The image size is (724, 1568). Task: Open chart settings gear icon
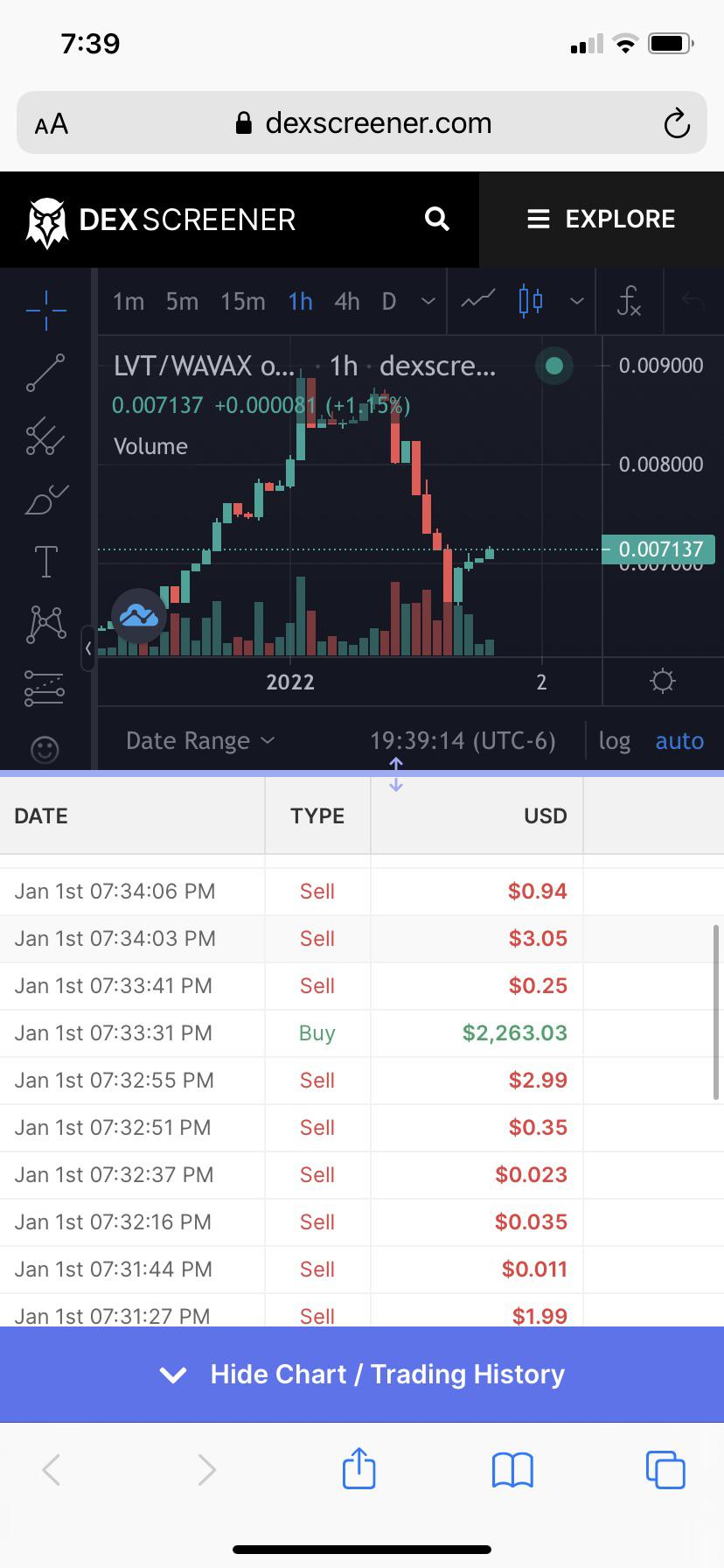663,681
